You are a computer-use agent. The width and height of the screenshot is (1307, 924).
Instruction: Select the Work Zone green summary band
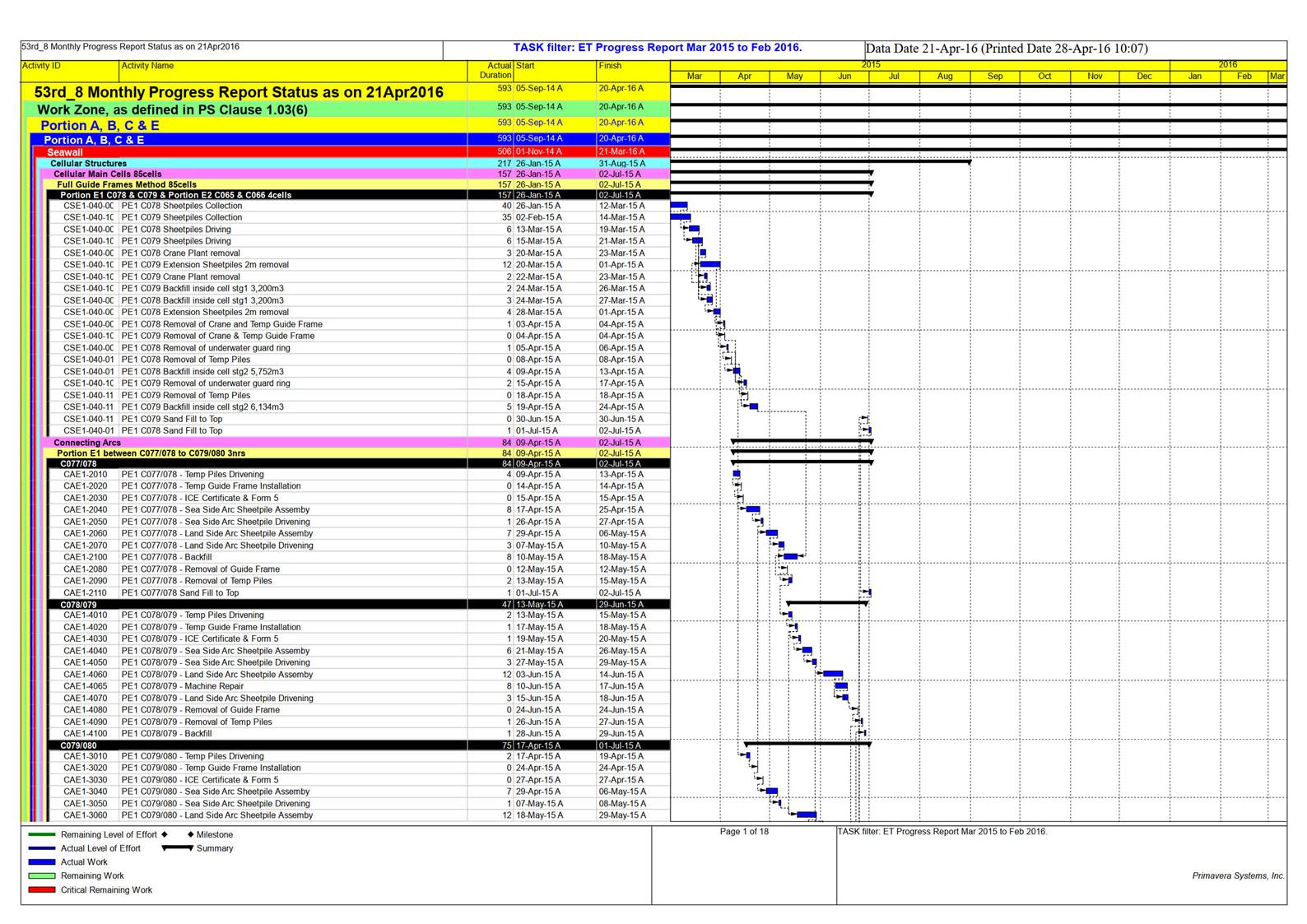(x=348, y=109)
